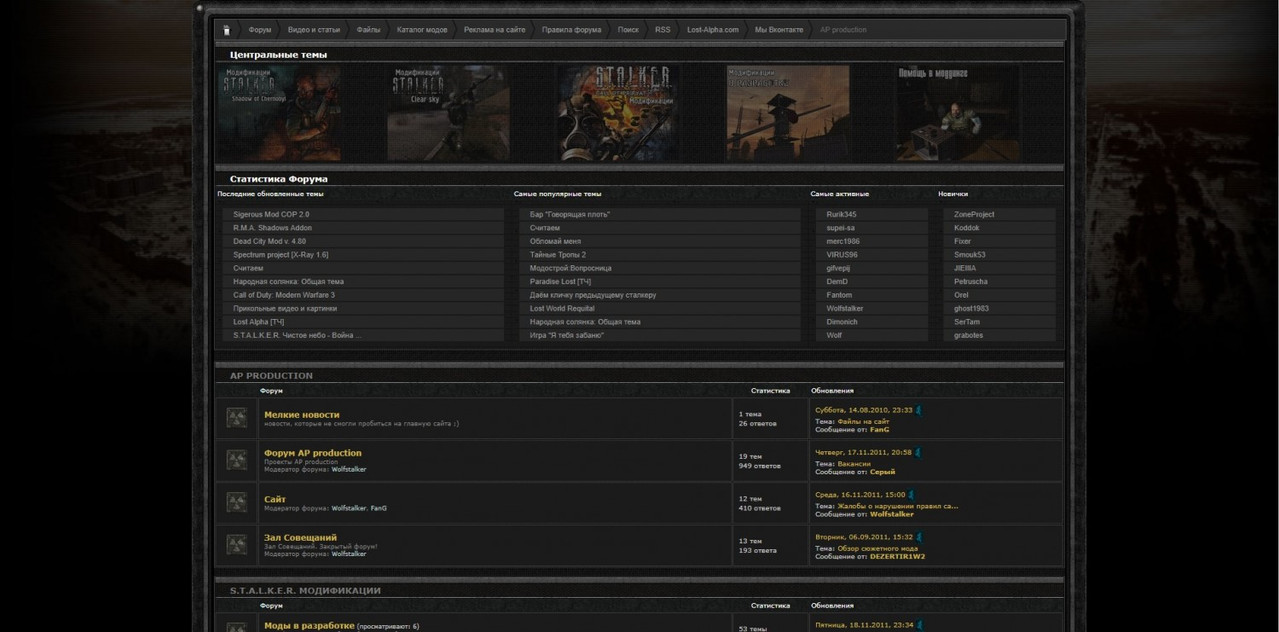This screenshot has width=1279, height=632.
Task: Jump to last post icon after Четверг, 17.11.2011
Action: tap(918, 452)
